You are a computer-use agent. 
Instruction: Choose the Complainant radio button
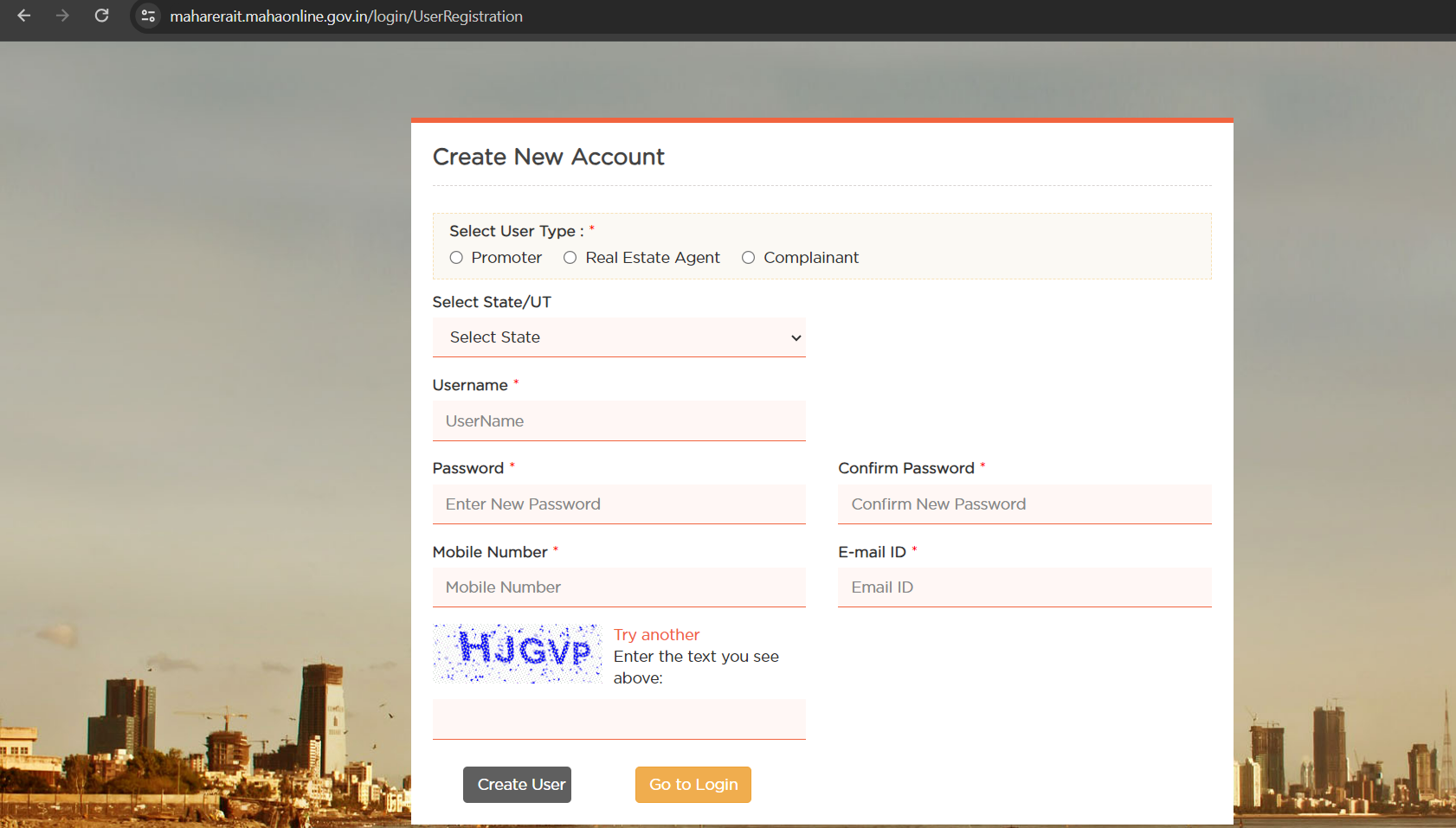click(x=749, y=258)
